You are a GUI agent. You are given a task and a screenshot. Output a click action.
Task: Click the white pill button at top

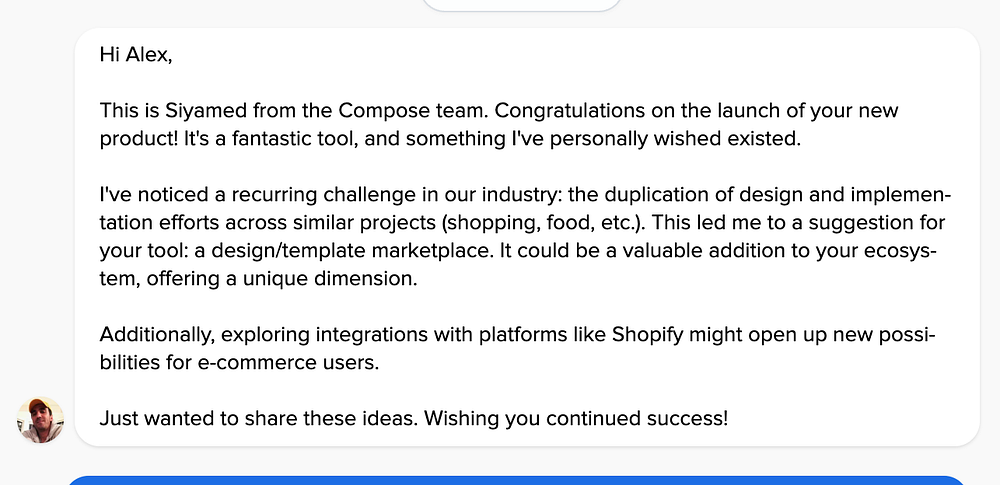pos(521,4)
